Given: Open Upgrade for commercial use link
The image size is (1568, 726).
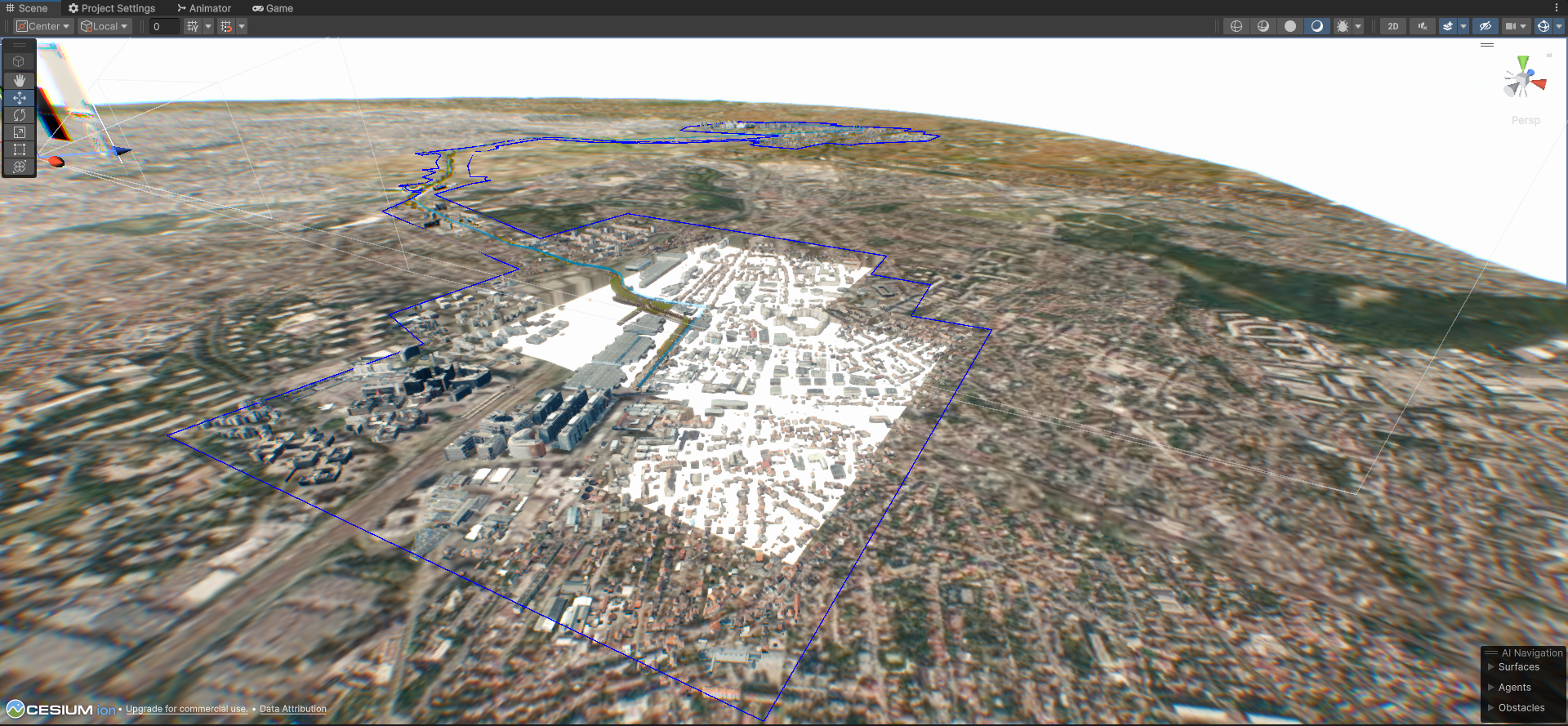Looking at the screenshot, I should coord(186,709).
